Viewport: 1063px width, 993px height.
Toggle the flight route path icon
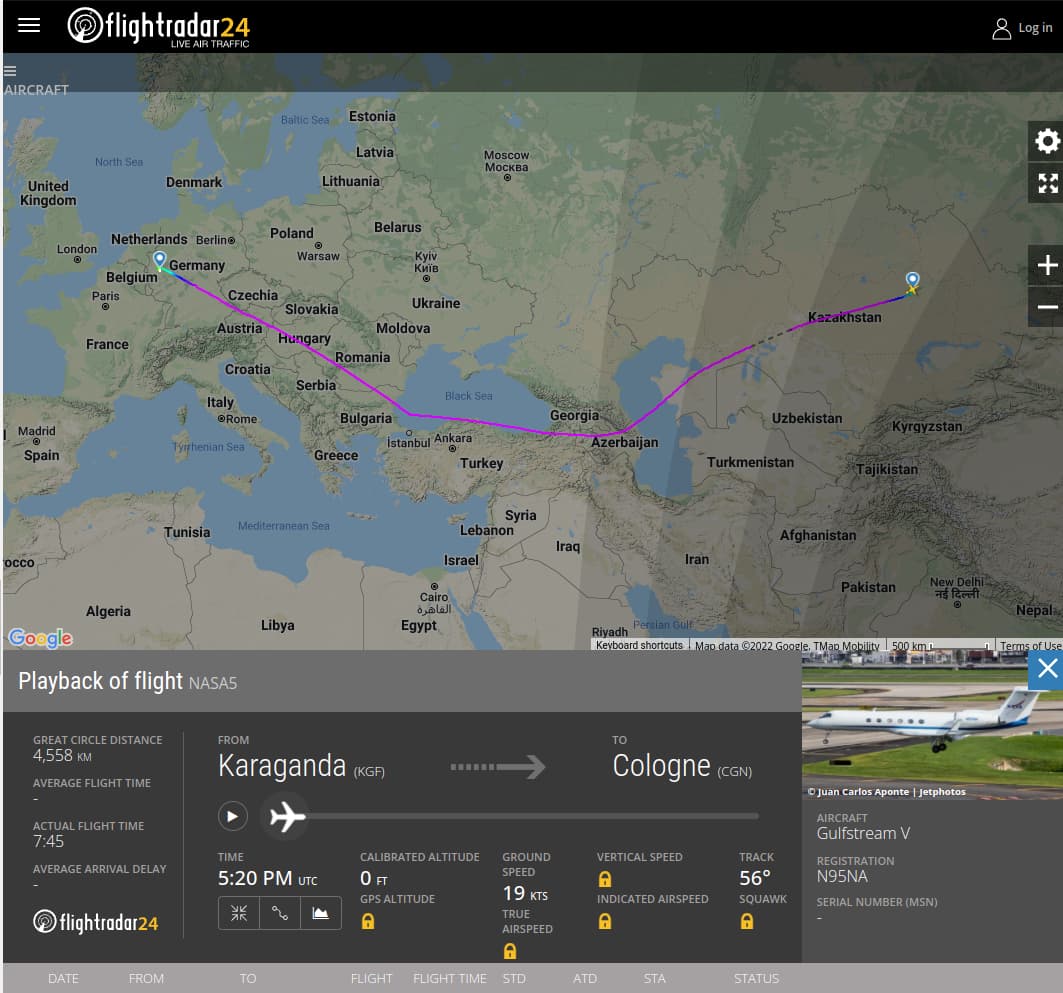coord(279,912)
